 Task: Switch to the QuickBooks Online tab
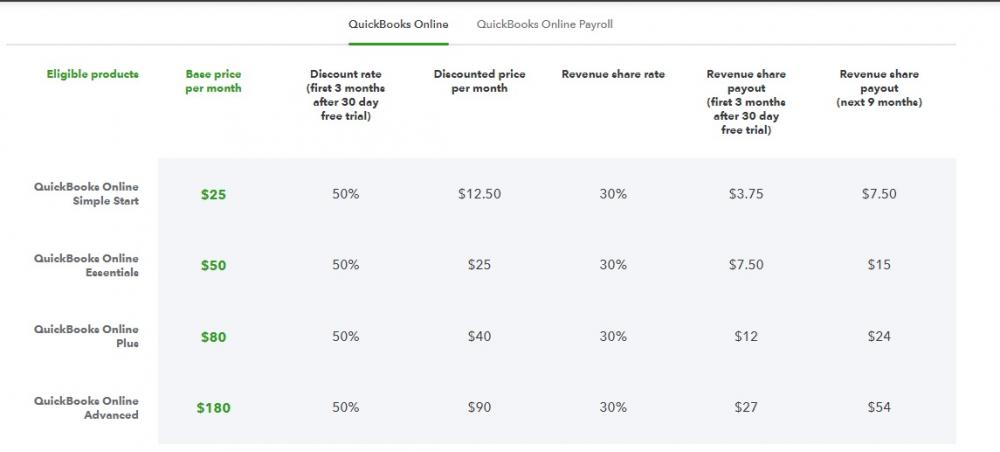pos(398,24)
